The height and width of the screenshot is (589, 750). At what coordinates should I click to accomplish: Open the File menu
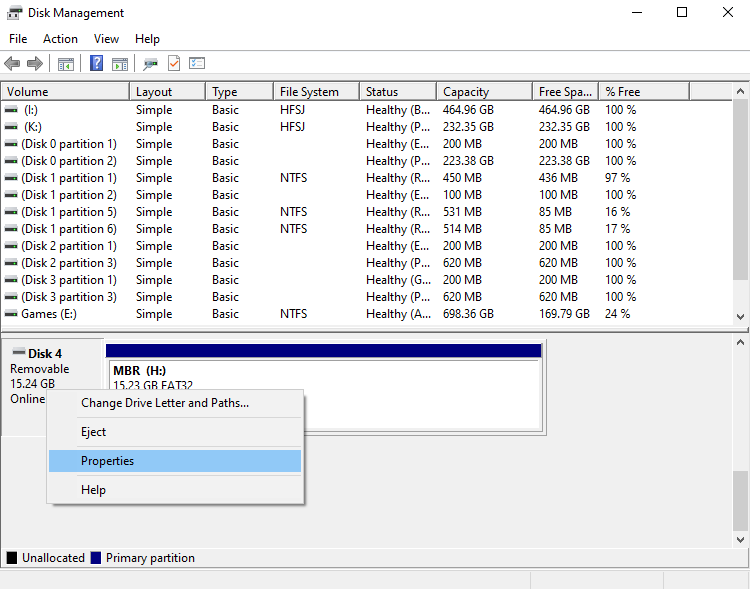(x=18, y=39)
